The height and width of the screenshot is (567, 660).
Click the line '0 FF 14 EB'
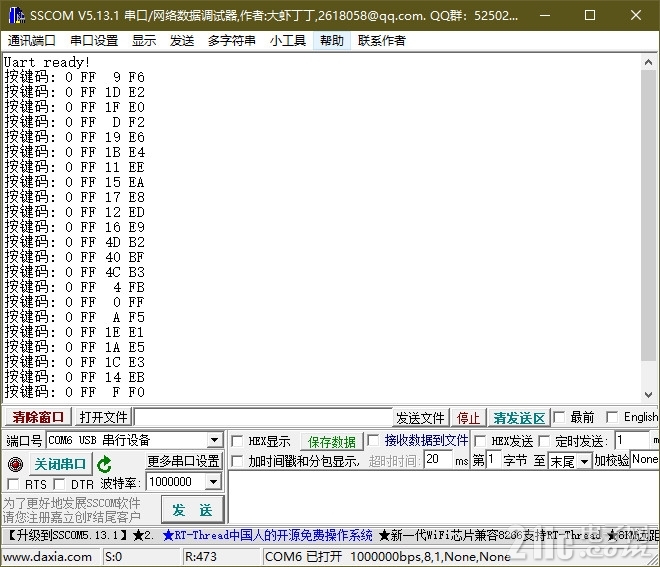point(75,377)
